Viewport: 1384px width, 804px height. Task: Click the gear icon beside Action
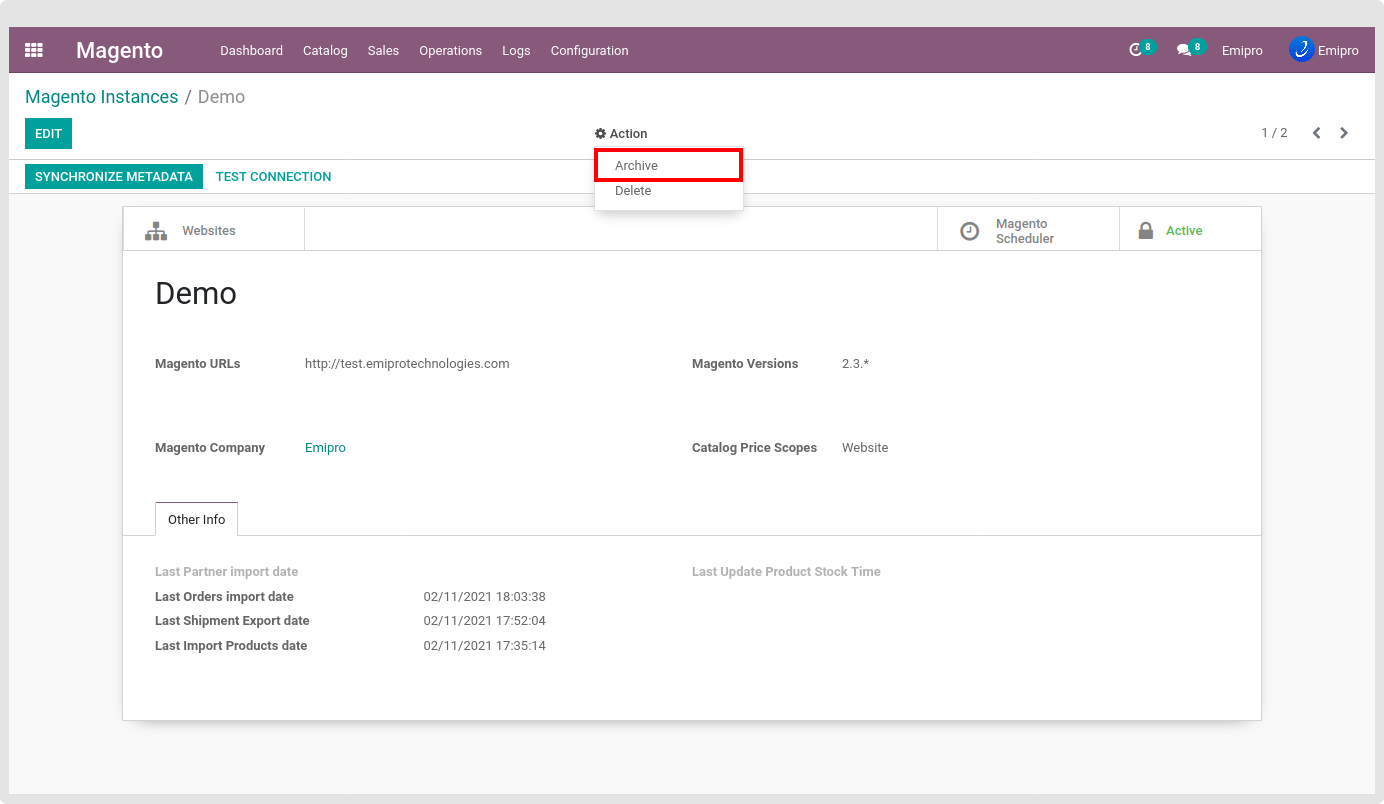click(600, 133)
